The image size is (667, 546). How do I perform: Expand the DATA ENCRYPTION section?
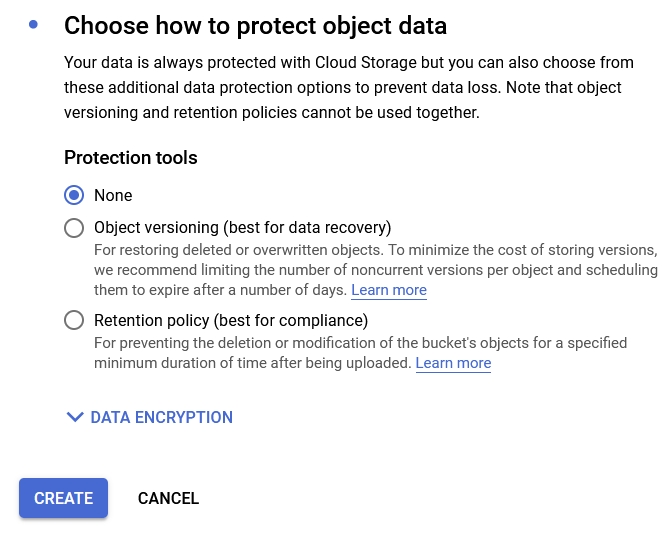pos(150,417)
